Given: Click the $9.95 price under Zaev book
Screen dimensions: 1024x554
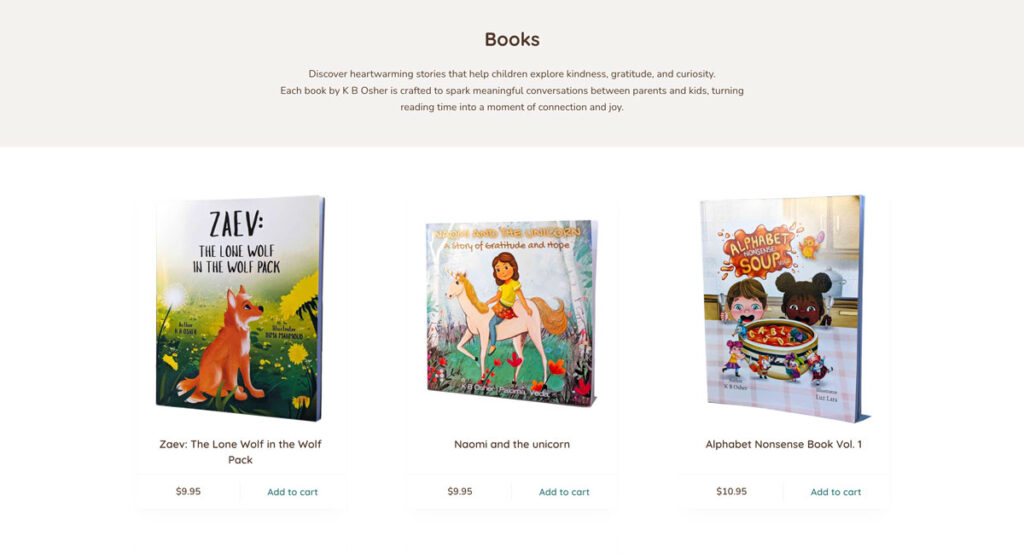Looking at the screenshot, I should point(188,491).
